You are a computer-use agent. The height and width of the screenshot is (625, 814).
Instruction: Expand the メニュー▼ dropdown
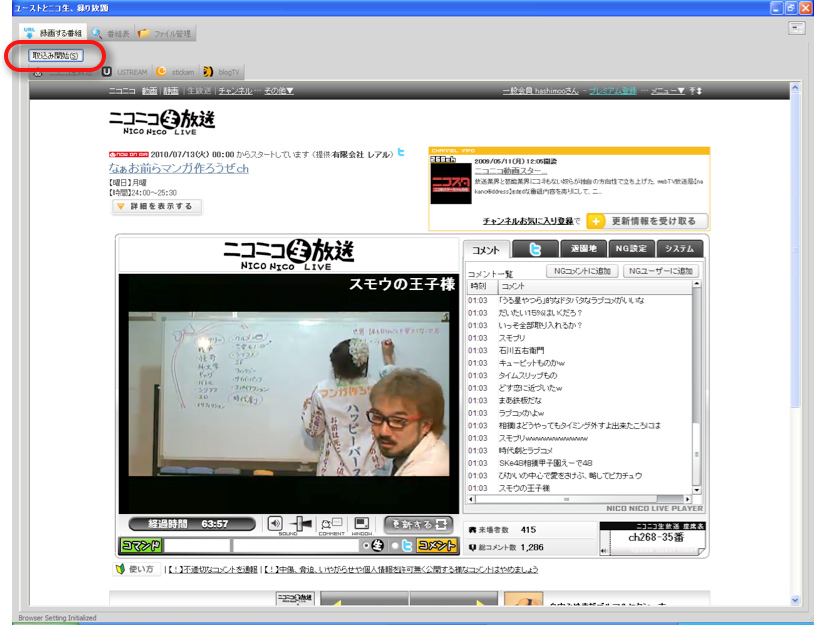click(668, 91)
